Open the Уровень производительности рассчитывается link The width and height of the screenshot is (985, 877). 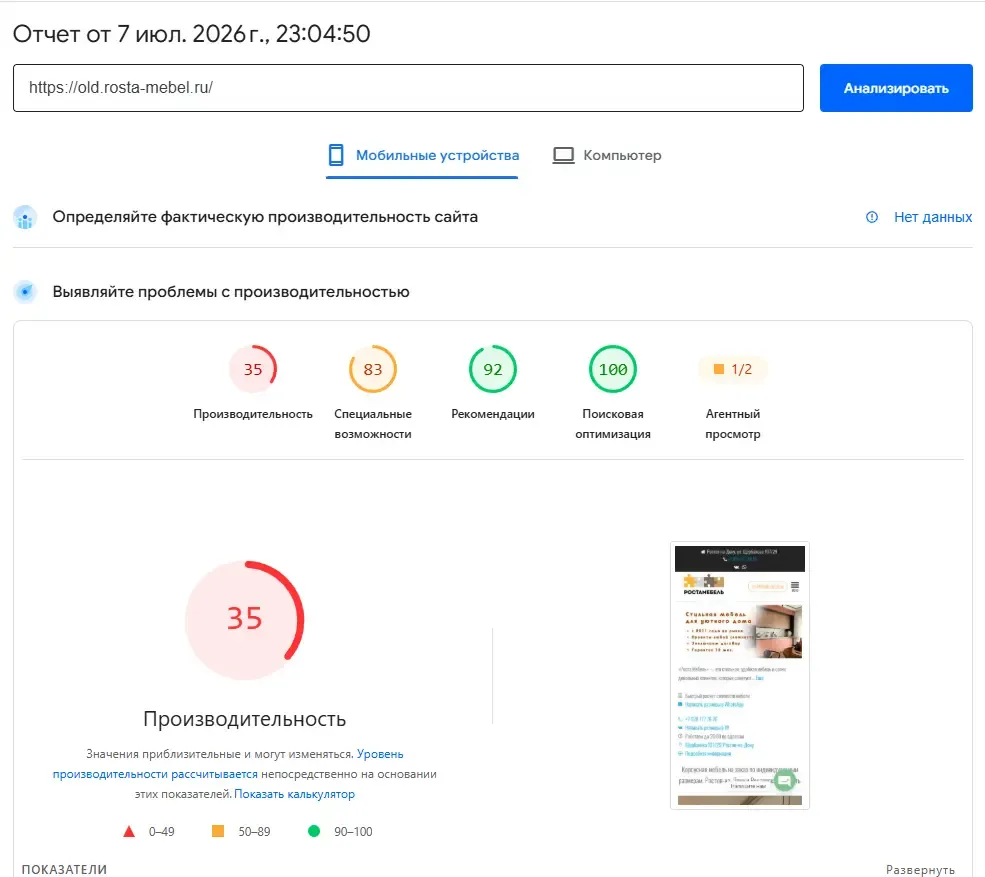[228, 764]
